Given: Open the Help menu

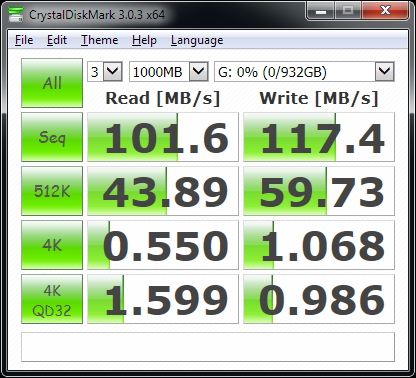Looking at the screenshot, I should coord(144,40).
